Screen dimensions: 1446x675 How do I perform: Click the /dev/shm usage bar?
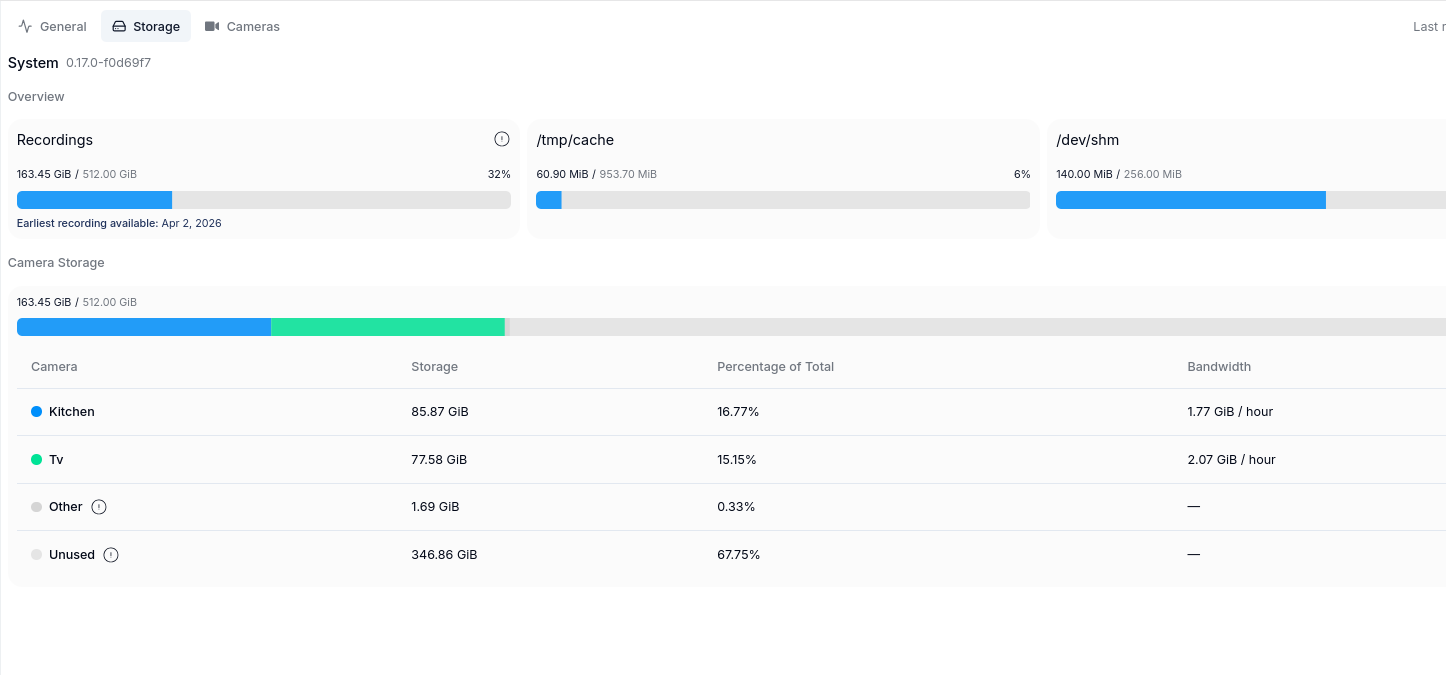pos(1250,200)
